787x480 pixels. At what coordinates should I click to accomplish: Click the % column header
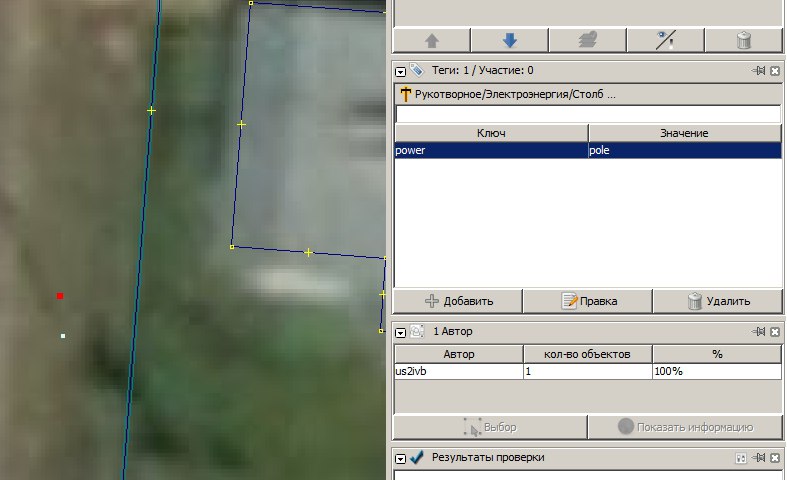tap(717, 354)
